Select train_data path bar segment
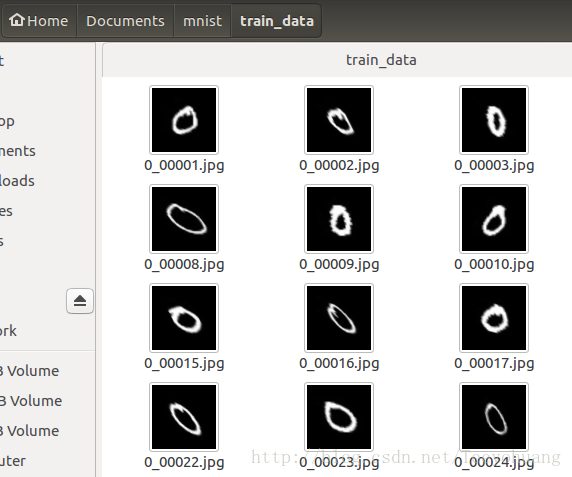This screenshot has height=477, width=572. [277, 21]
